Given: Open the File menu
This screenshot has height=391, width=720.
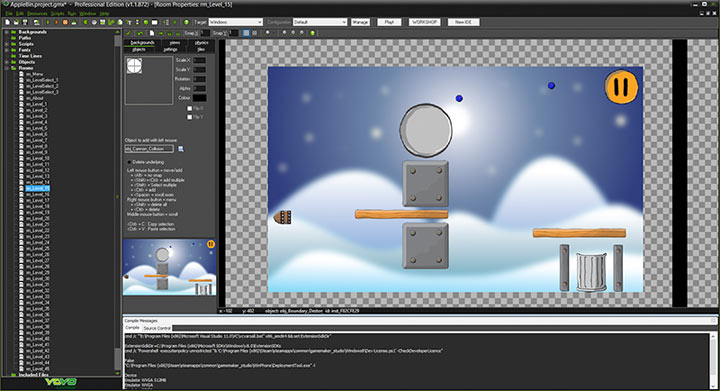Looking at the screenshot, I should tap(9, 14).
